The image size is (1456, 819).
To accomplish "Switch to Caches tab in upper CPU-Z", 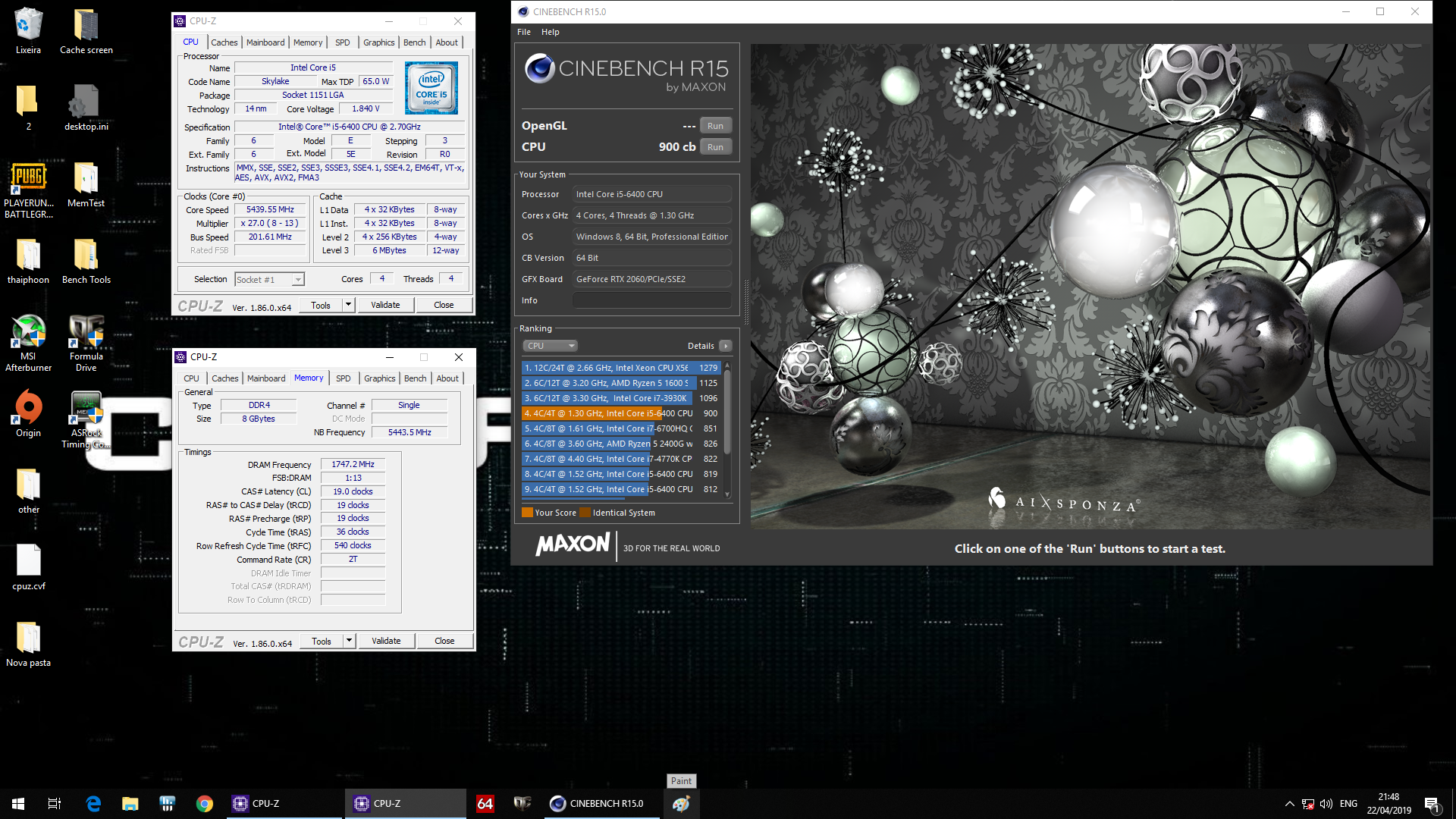I will [224, 42].
